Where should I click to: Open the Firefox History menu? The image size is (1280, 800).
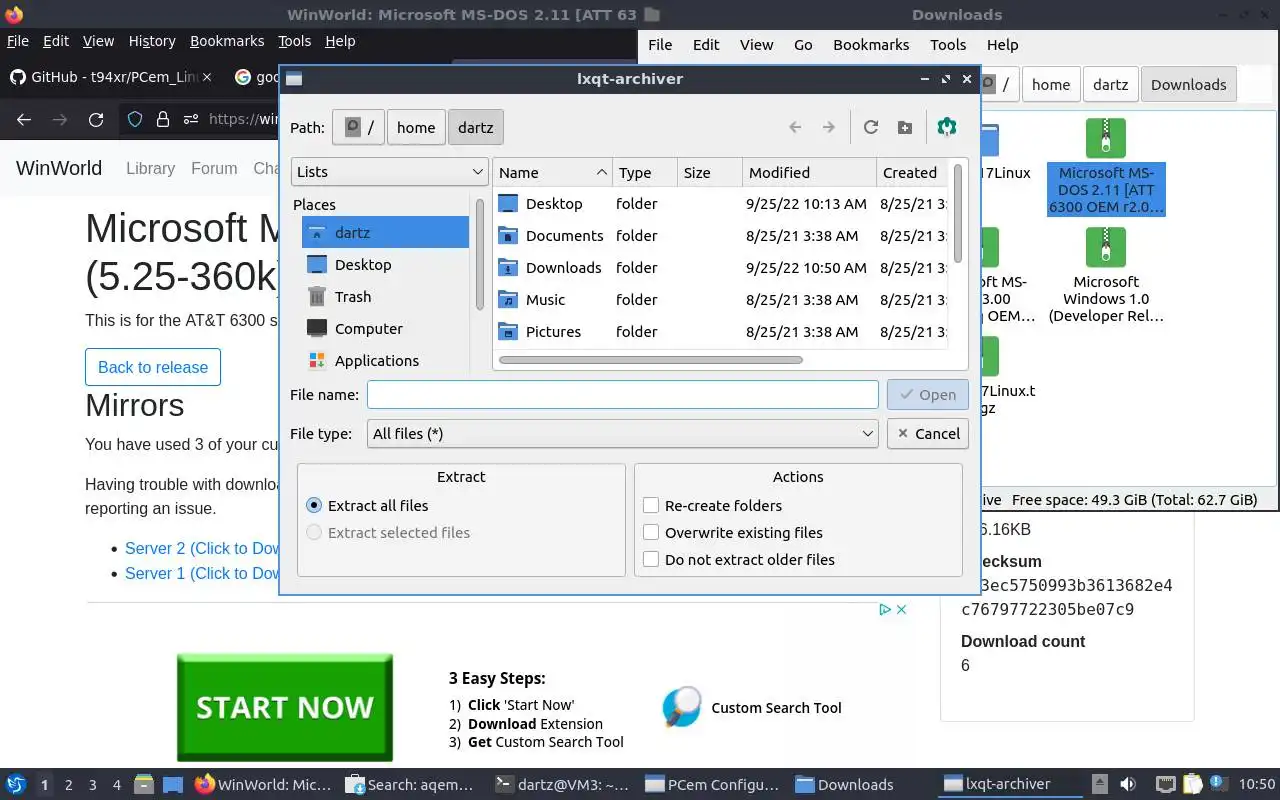pos(152,41)
